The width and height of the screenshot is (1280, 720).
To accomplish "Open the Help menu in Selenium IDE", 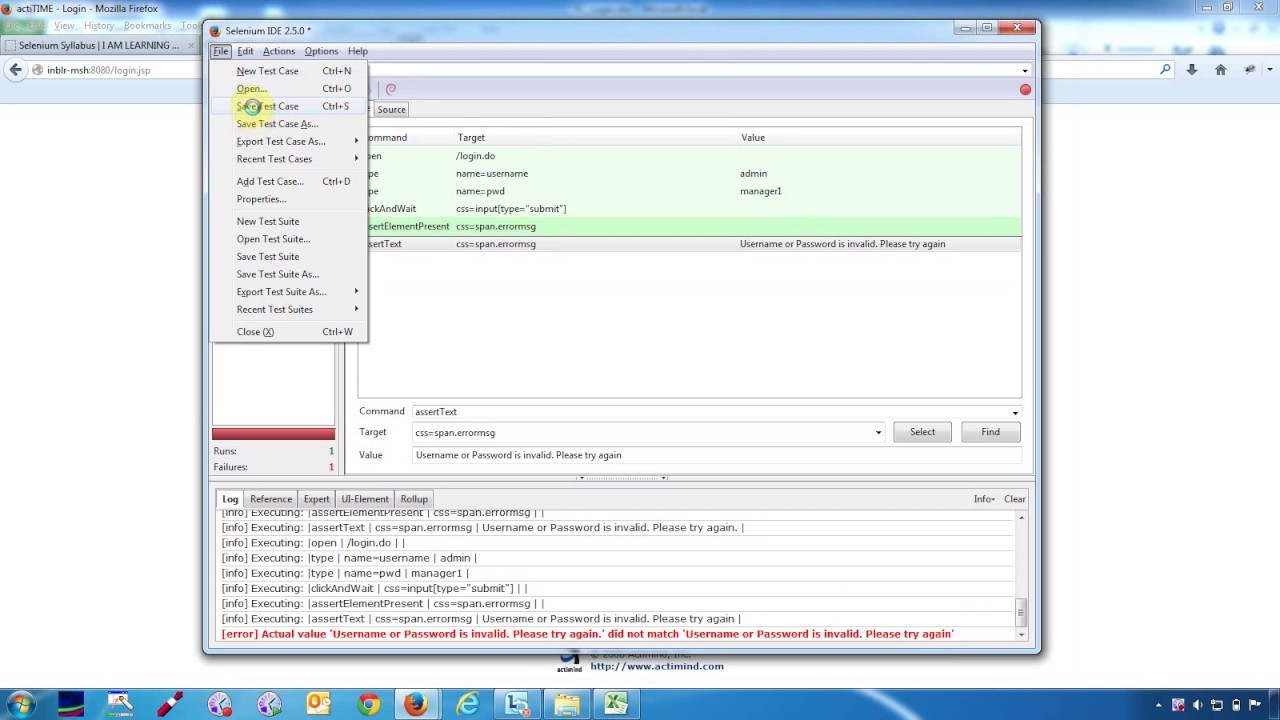I will [x=357, y=51].
